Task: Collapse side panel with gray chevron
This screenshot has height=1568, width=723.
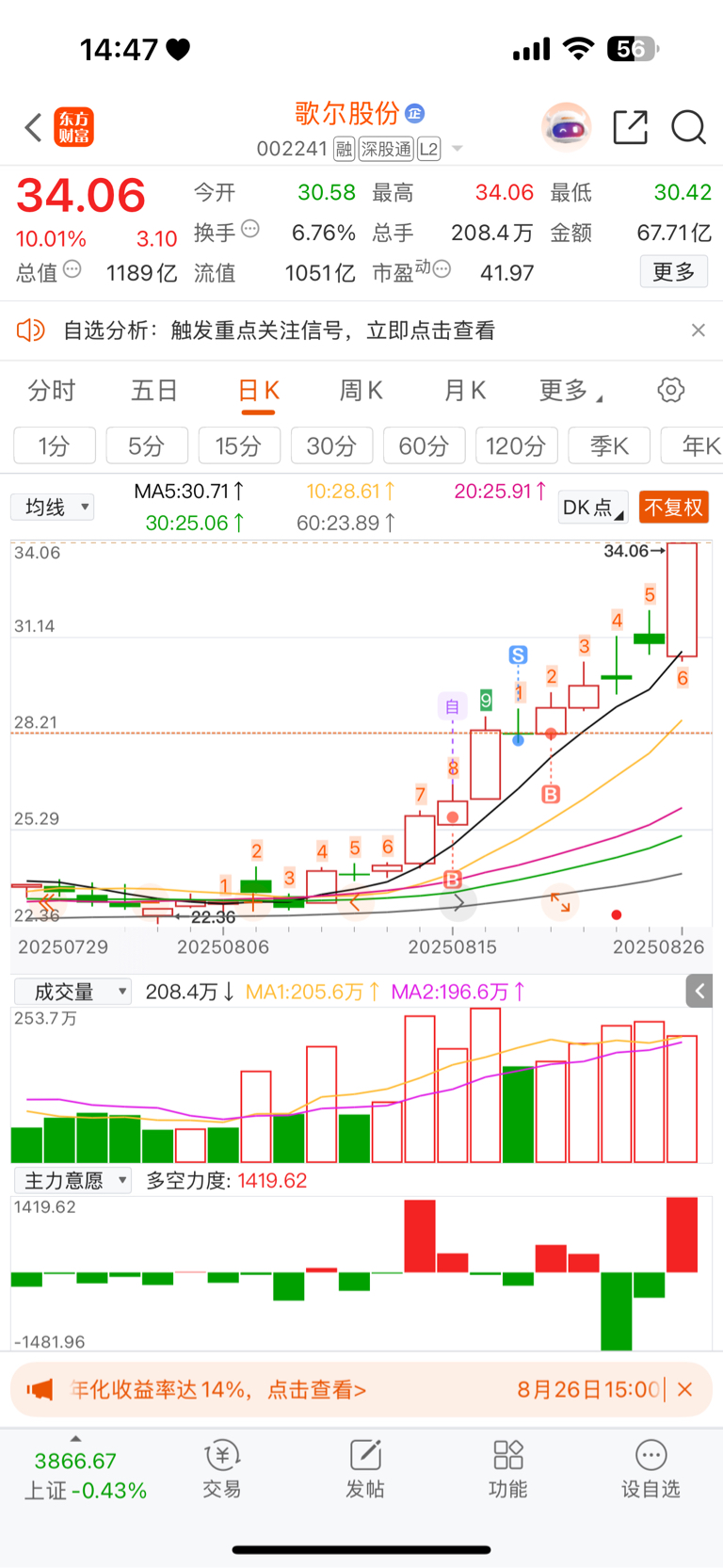Action: [x=699, y=991]
